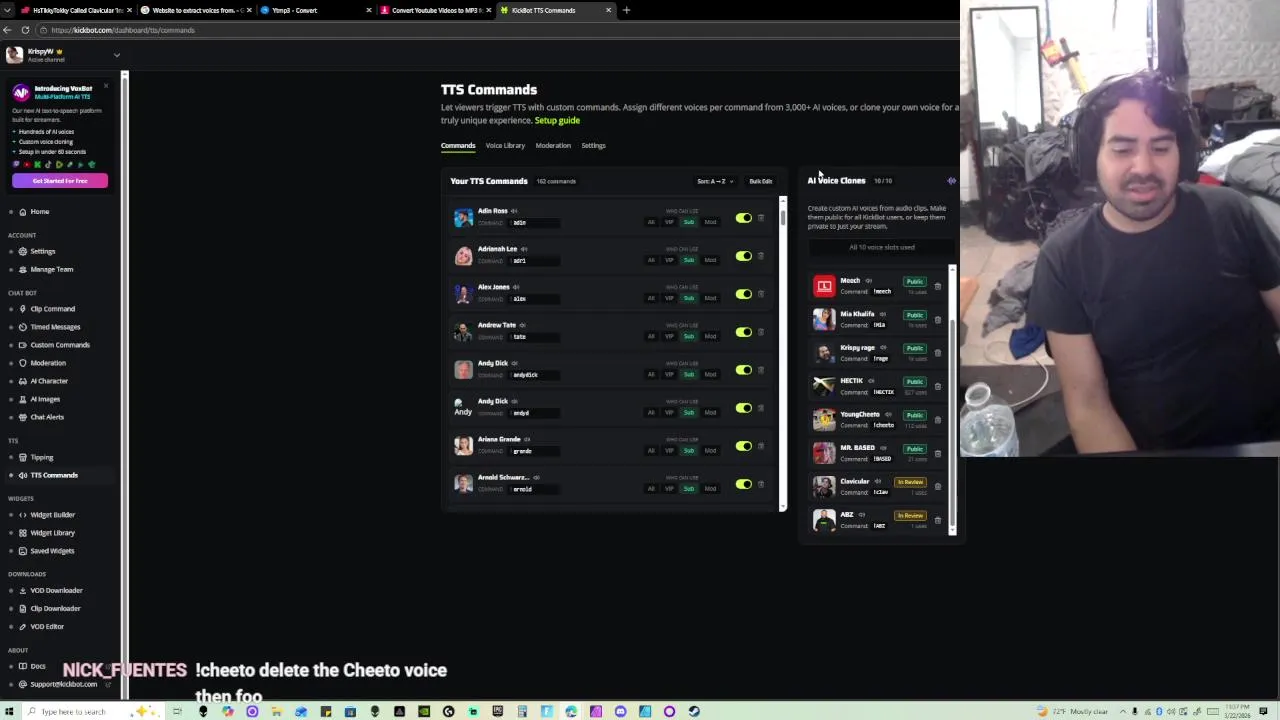Screen dimensions: 1280x720
Task: Switch to the Voice Library tab
Action: [505, 146]
